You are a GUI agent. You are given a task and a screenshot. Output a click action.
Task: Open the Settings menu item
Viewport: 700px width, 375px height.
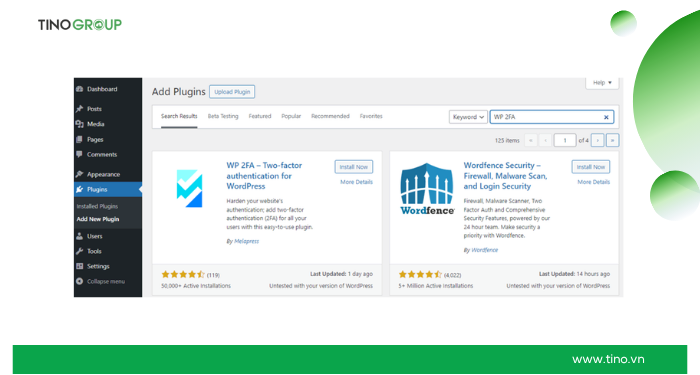click(x=108, y=267)
